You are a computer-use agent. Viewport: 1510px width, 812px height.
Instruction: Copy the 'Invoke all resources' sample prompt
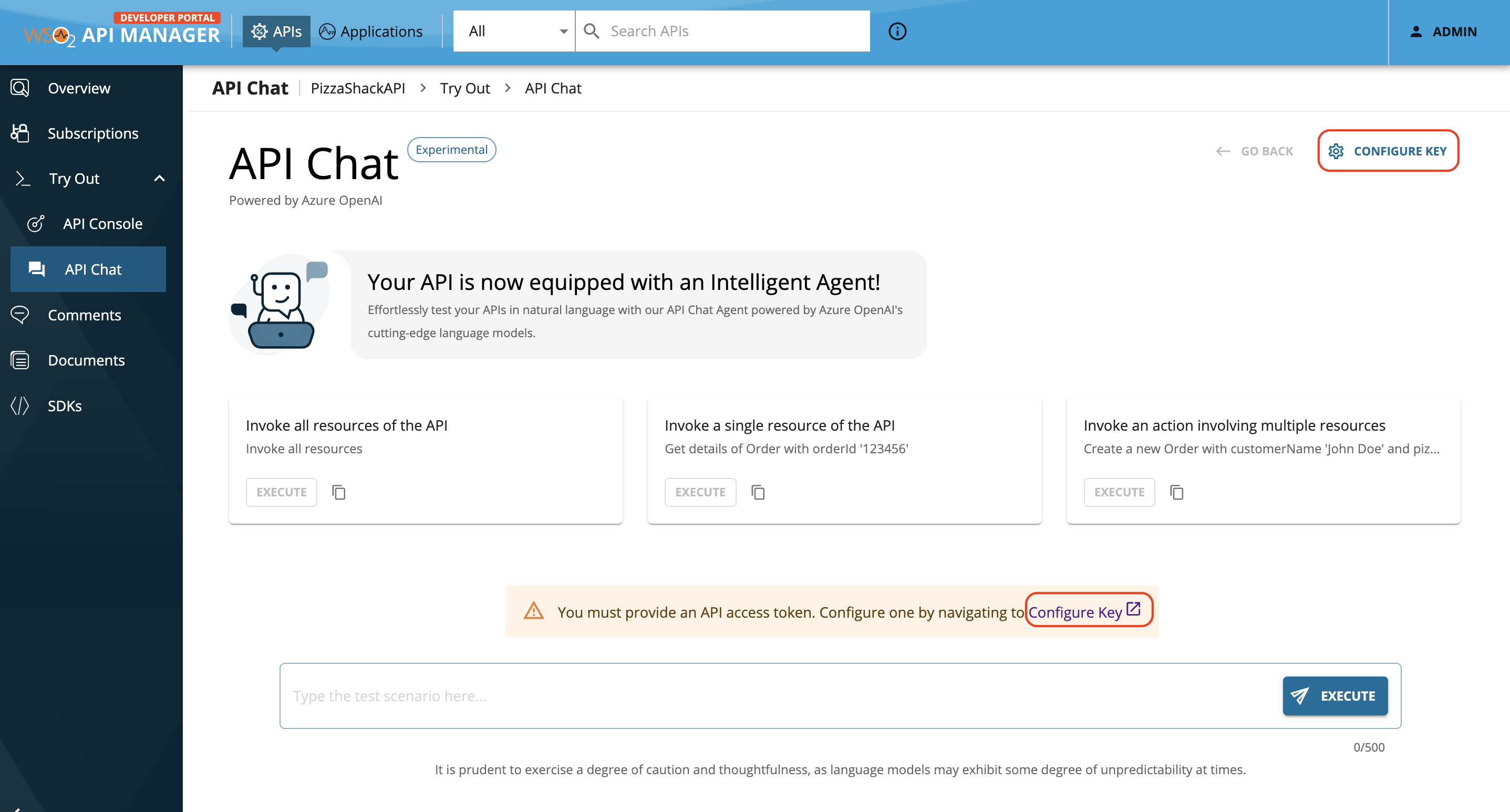(x=339, y=492)
